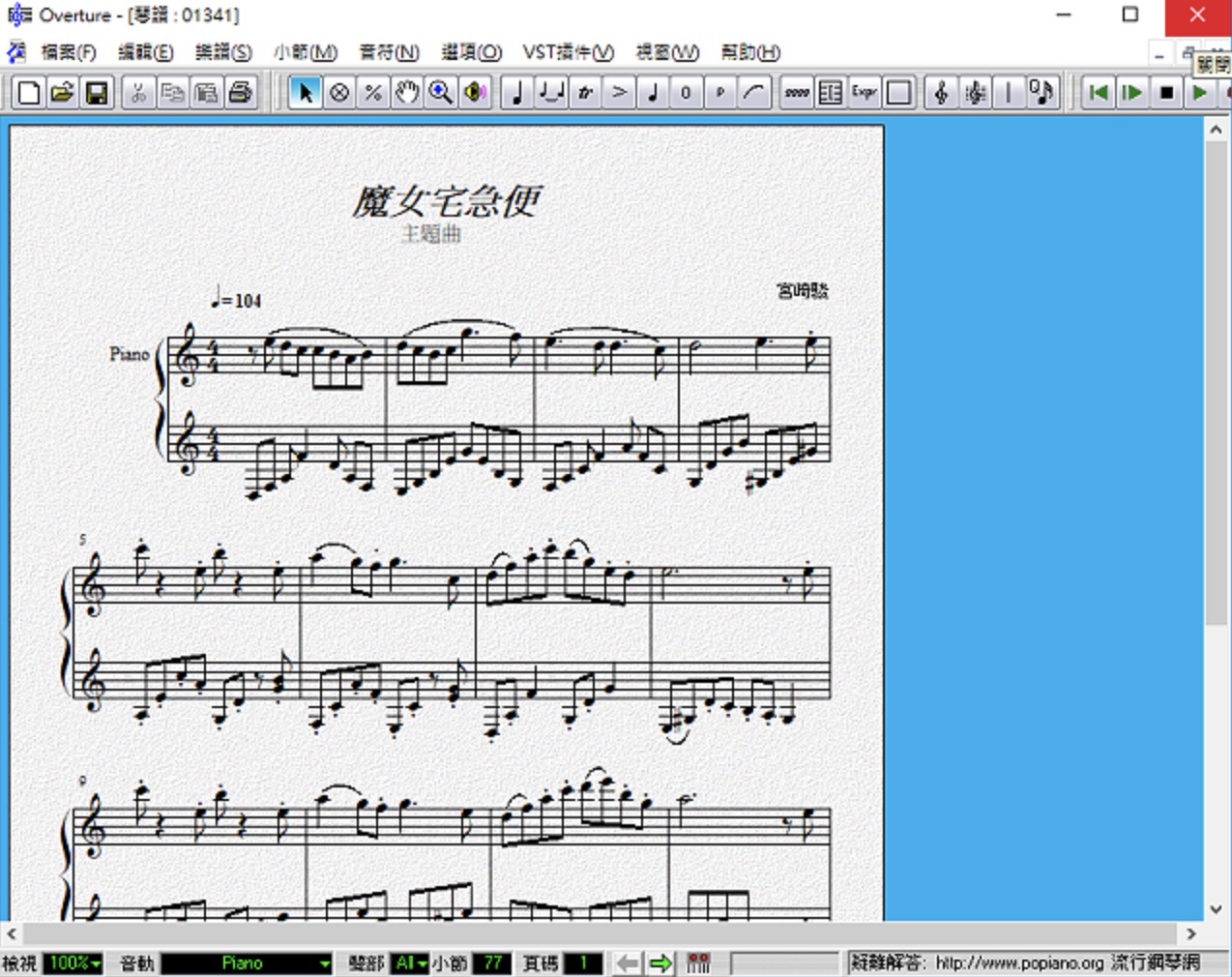Minimize the inner document window
The image size is (1232, 977).
(x=1159, y=55)
